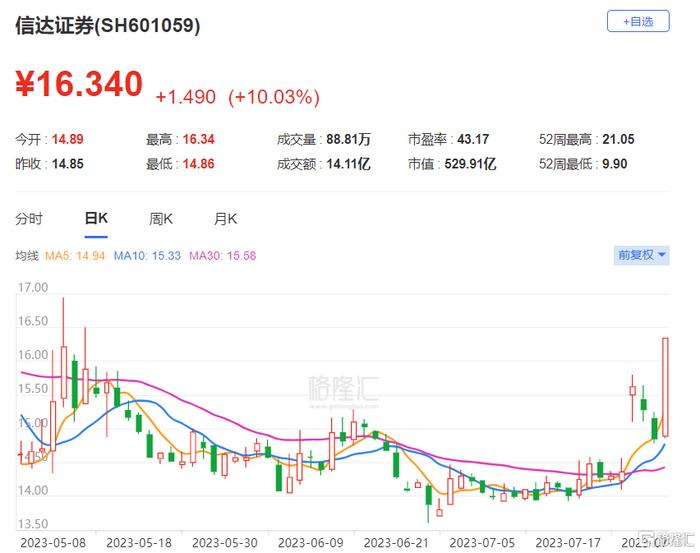Click the 52周最低 value 9.90

coord(615,164)
